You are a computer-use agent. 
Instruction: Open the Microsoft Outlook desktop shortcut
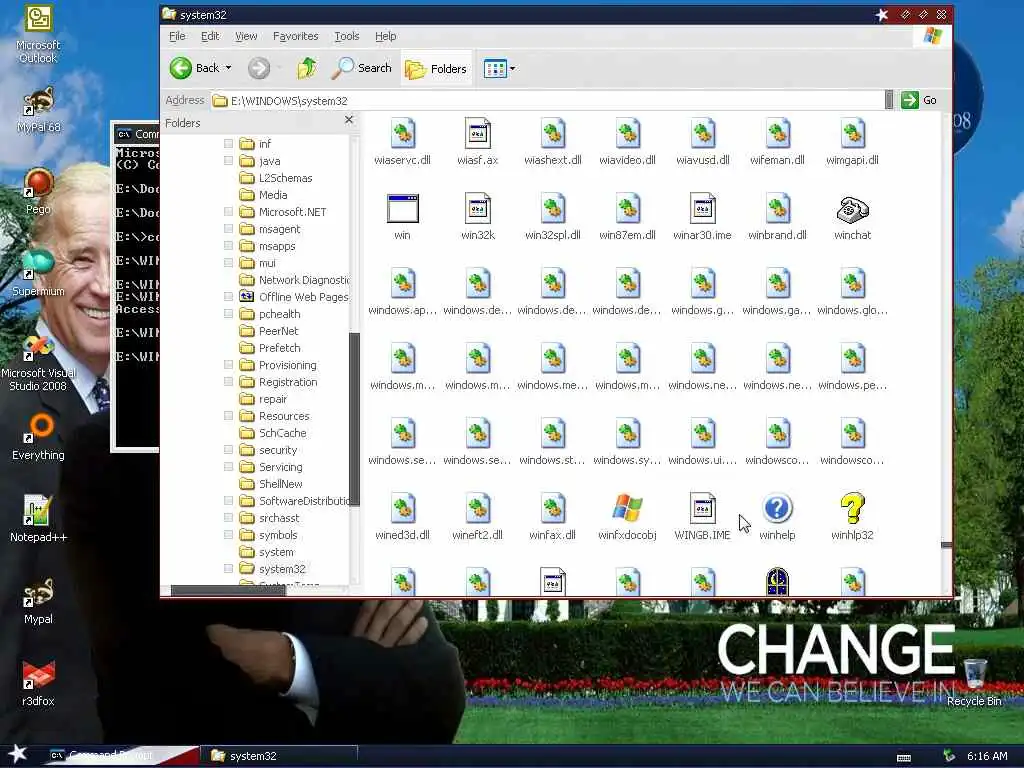tap(38, 34)
